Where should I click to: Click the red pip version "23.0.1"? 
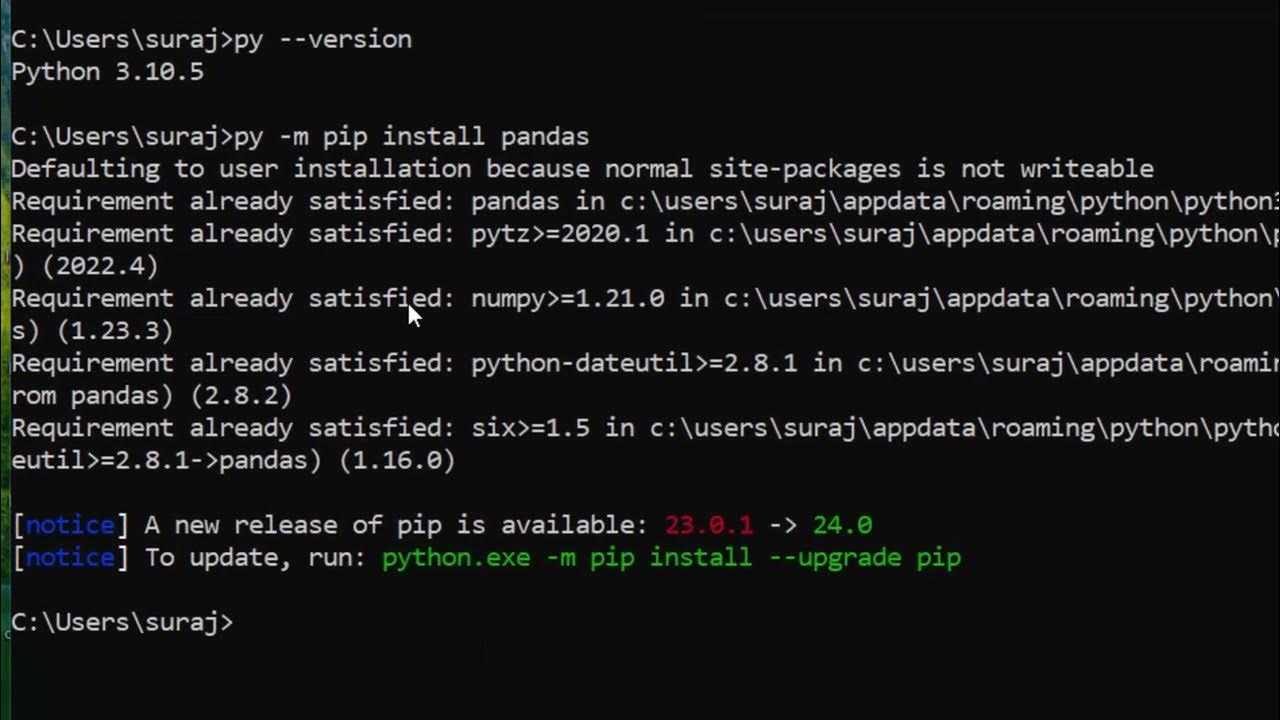(x=708, y=525)
